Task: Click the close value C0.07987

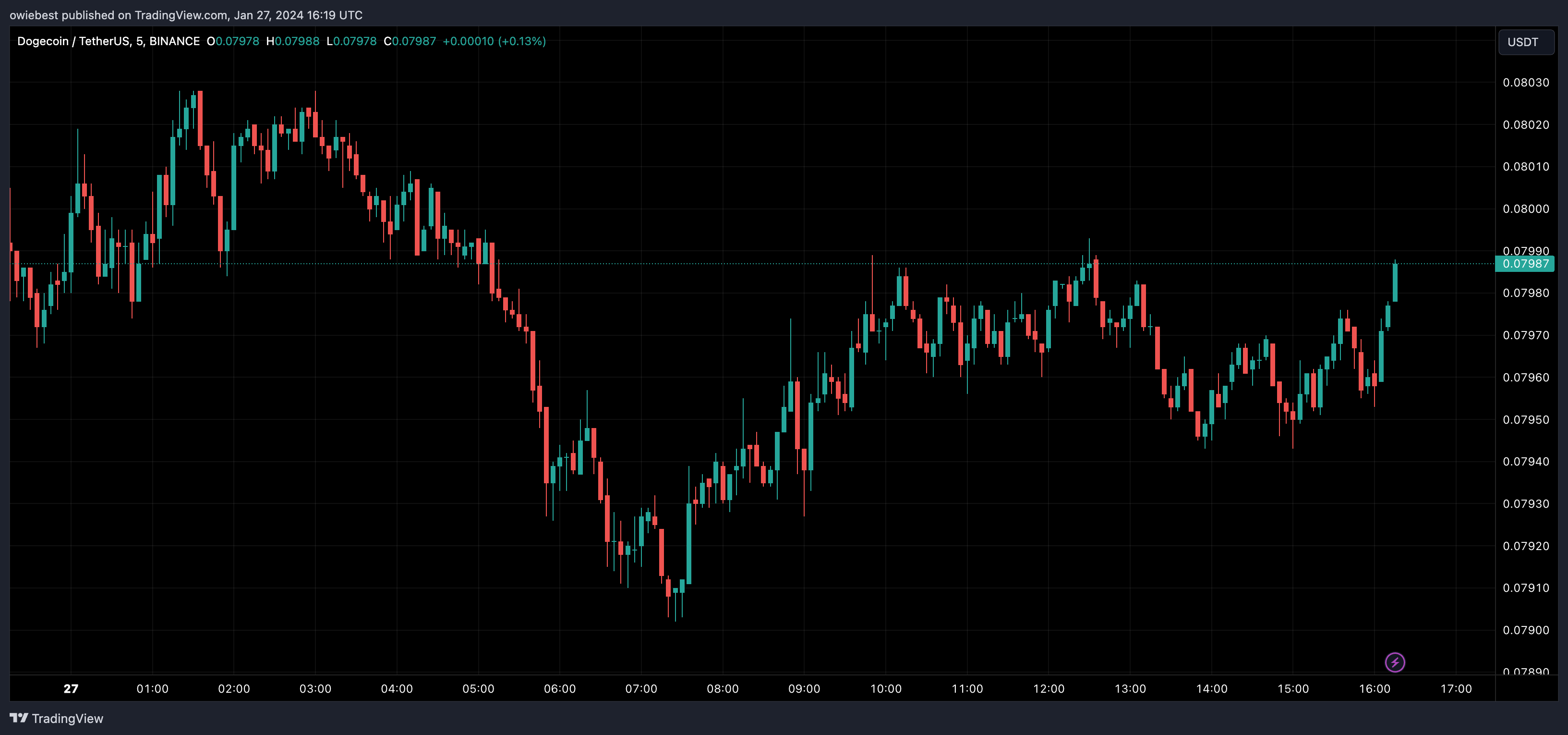Action: point(410,41)
